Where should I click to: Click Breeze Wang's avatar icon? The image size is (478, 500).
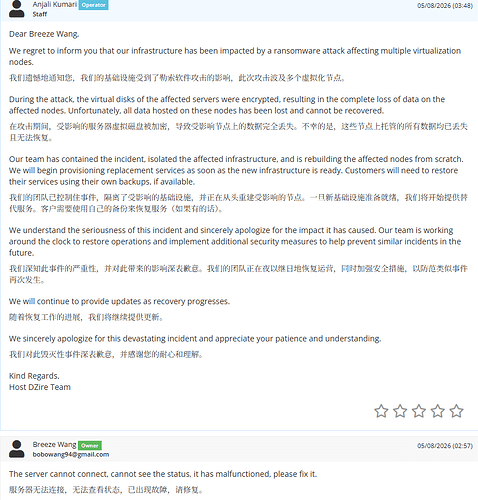pyautogui.click(x=16, y=449)
